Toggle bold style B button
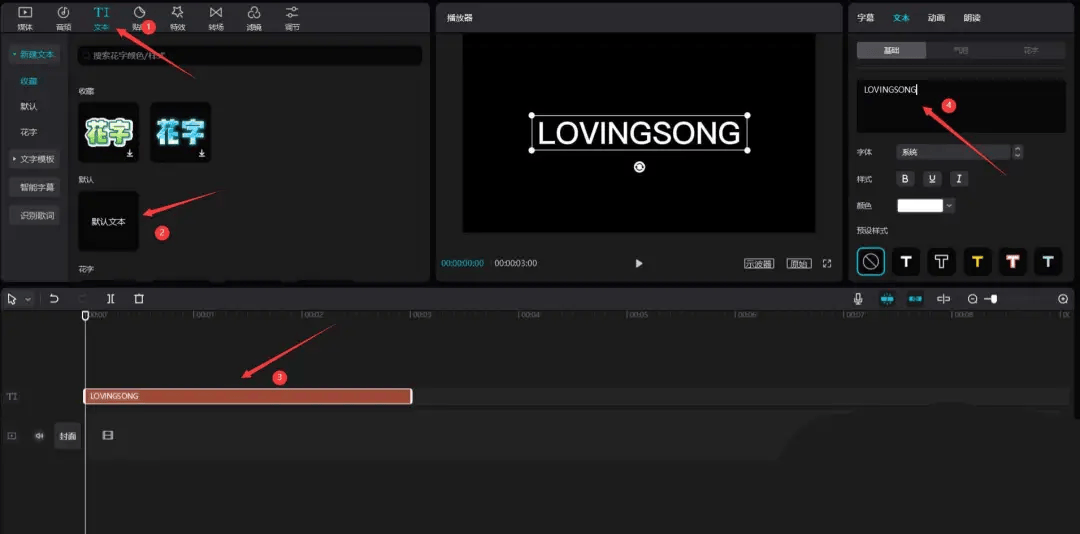The image size is (1080, 534). coord(905,179)
